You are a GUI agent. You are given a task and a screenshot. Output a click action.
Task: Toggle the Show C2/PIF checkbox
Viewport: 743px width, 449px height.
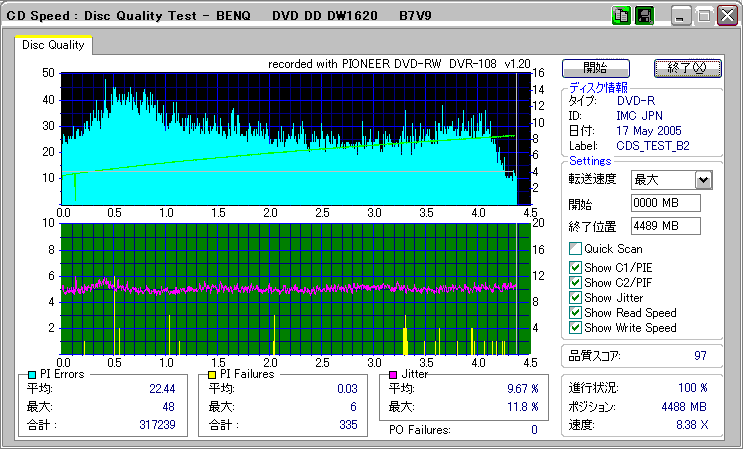click(575, 283)
